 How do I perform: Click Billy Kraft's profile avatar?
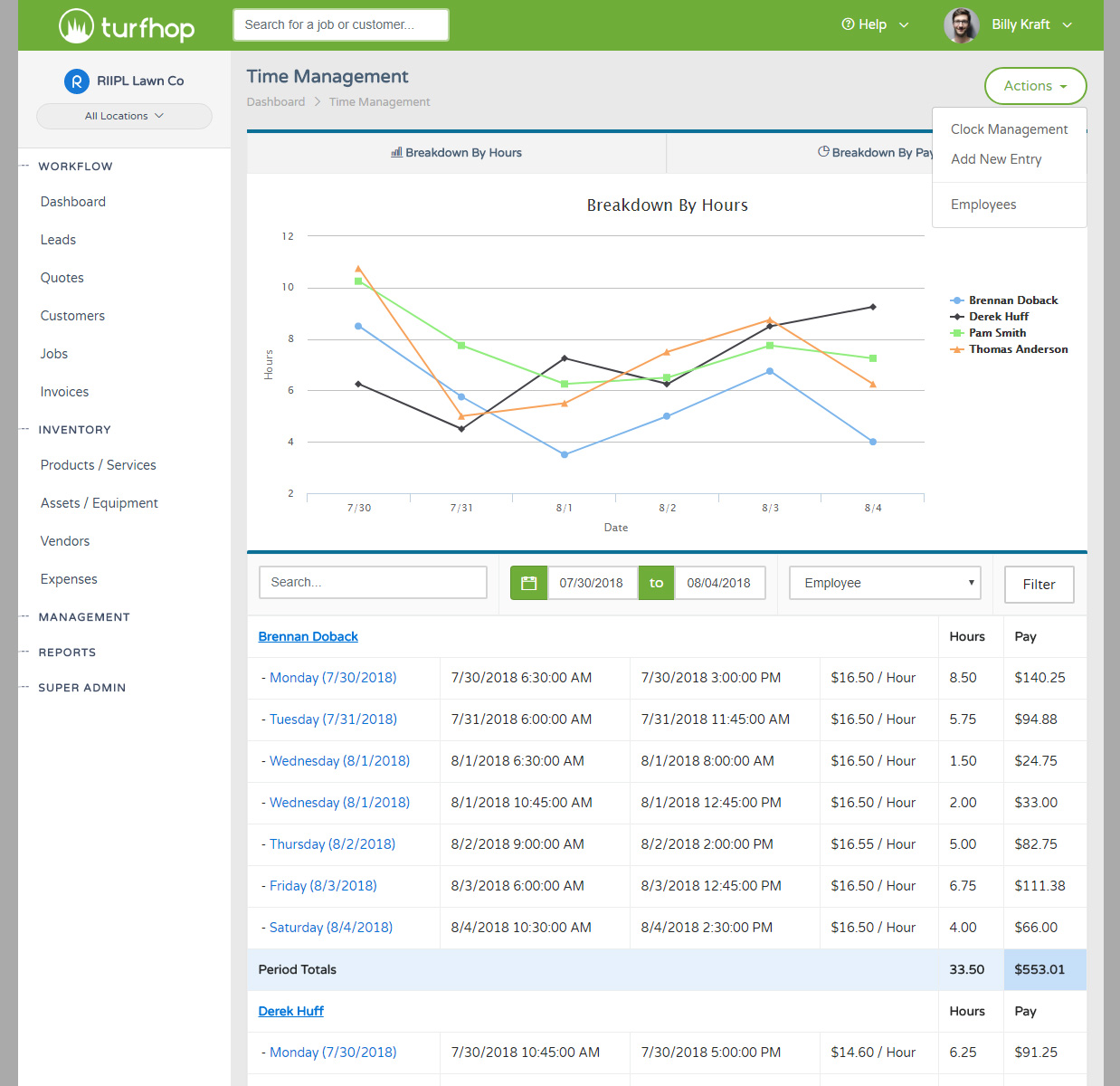tap(961, 25)
